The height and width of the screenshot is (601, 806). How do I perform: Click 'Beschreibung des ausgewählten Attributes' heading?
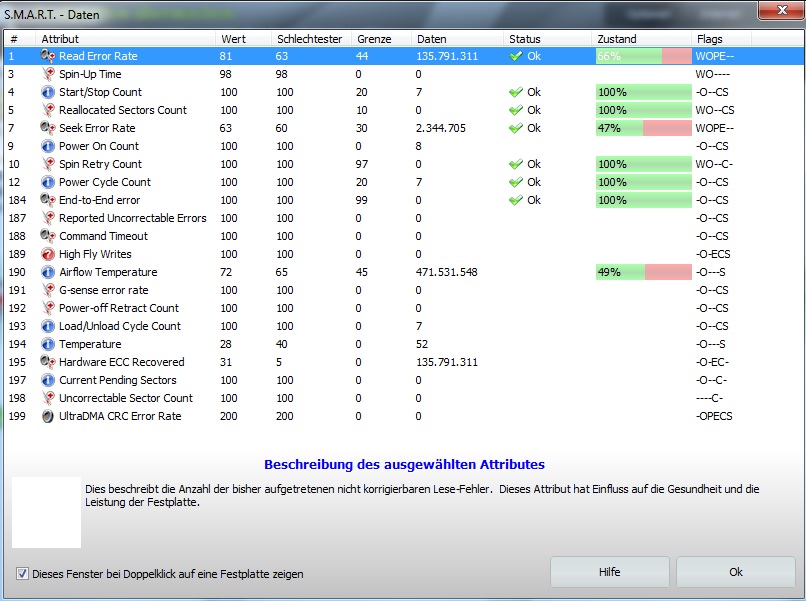pyautogui.click(x=404, y=464)
